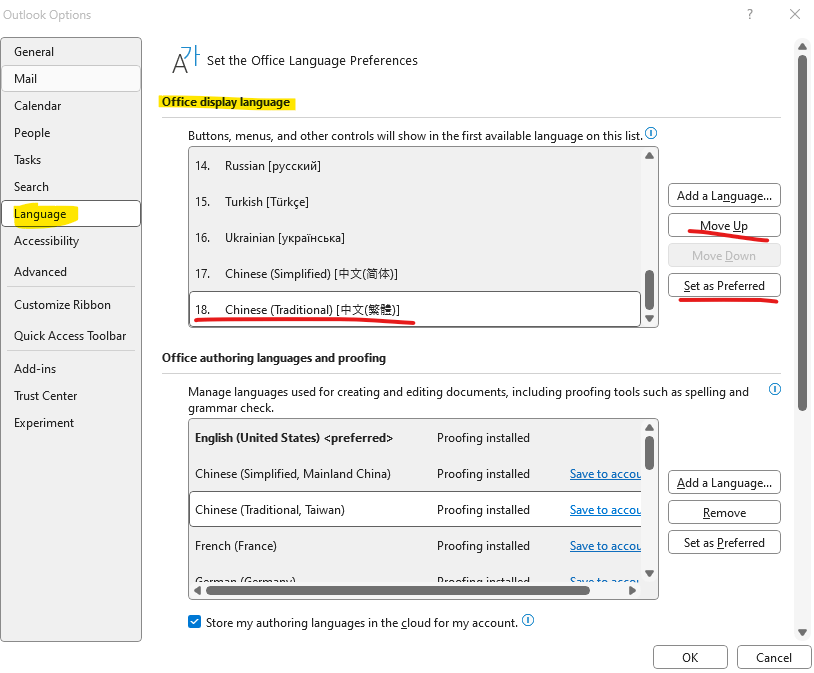Click the main pane scroll-up arrow
The image size is (814, 673).
803,47
